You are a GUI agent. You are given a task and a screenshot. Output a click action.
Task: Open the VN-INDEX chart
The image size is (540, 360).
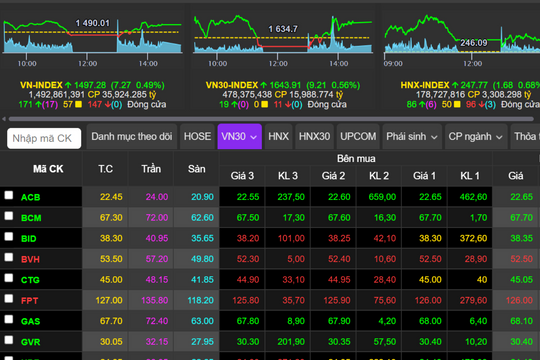pyautogui.click(x=92, y=38)
